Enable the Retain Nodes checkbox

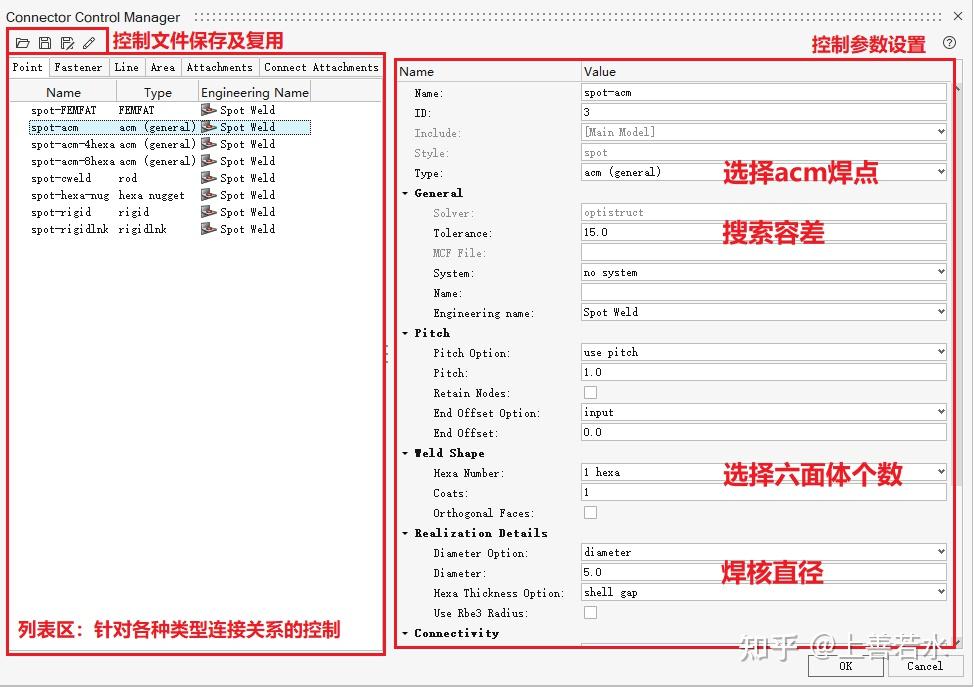pos(590,392)
